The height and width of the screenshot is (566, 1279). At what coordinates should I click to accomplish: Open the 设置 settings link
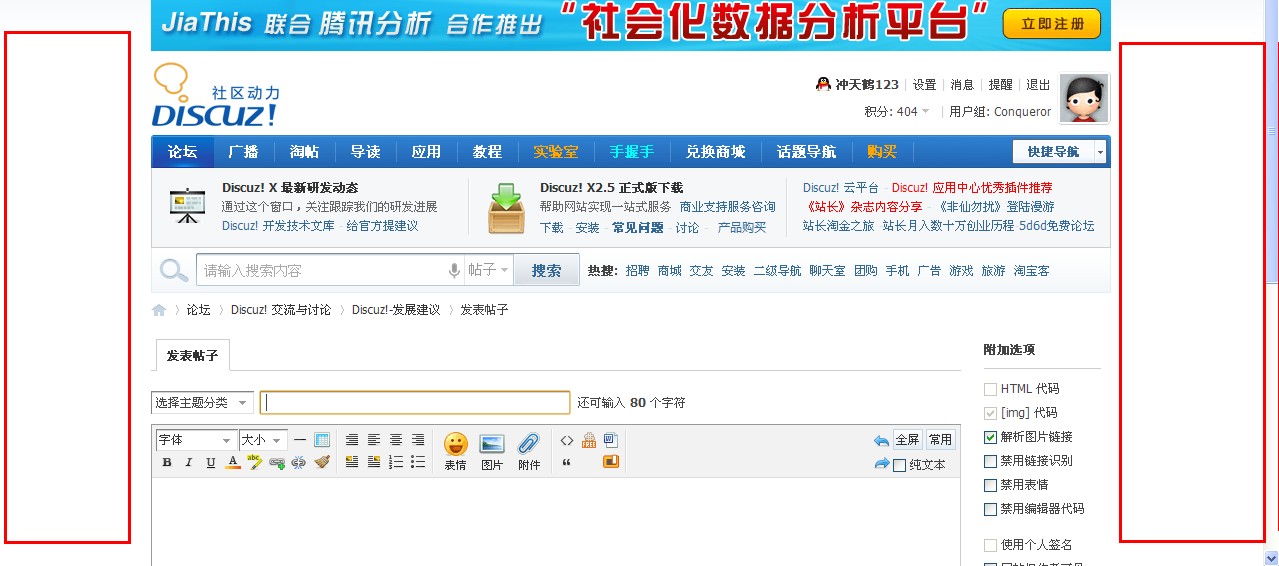coord(924,85)
